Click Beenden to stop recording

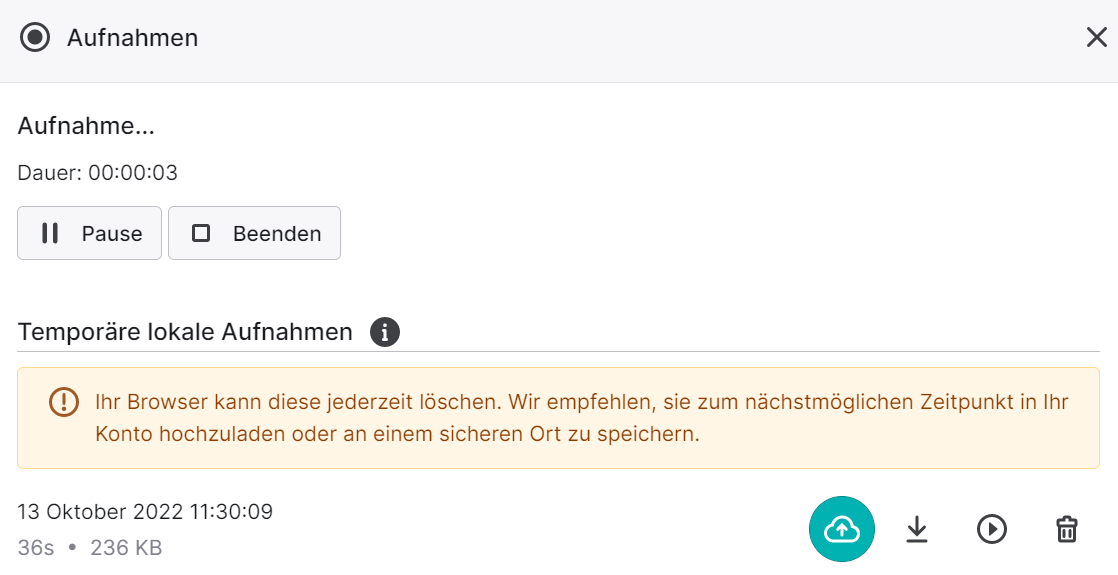[255, 233]
